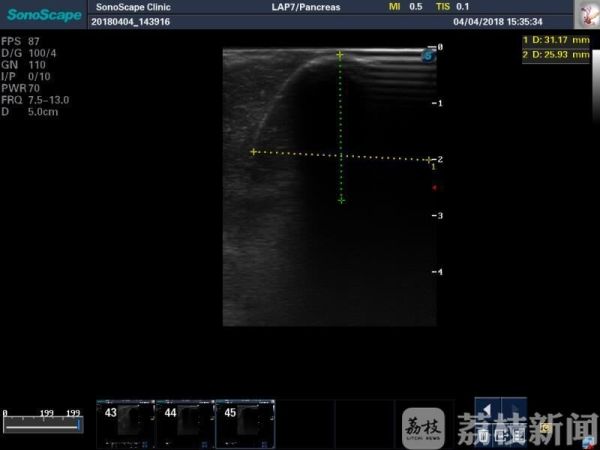Image resolution: width=600 pixels, height=450 pixels.
Task: Click the red focus marker on depth scale
Action: coord(434,187)
